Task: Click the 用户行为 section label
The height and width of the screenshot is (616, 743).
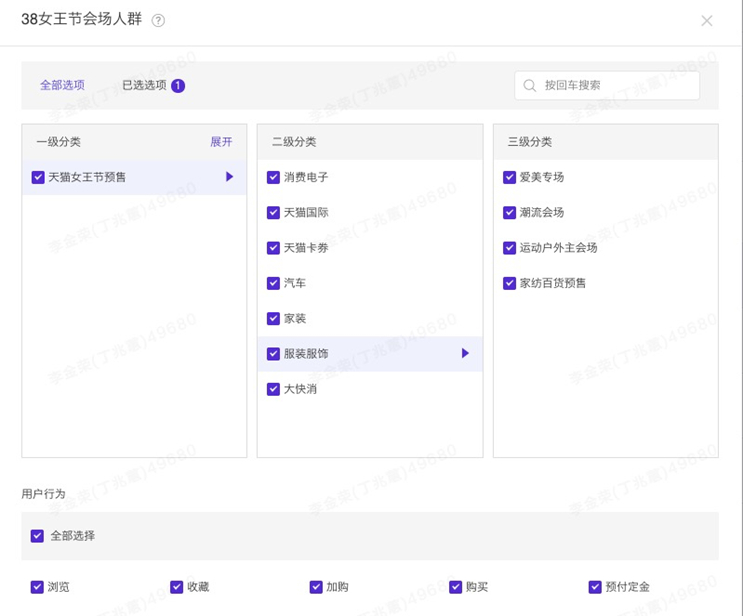Action: tap(43, 494)
